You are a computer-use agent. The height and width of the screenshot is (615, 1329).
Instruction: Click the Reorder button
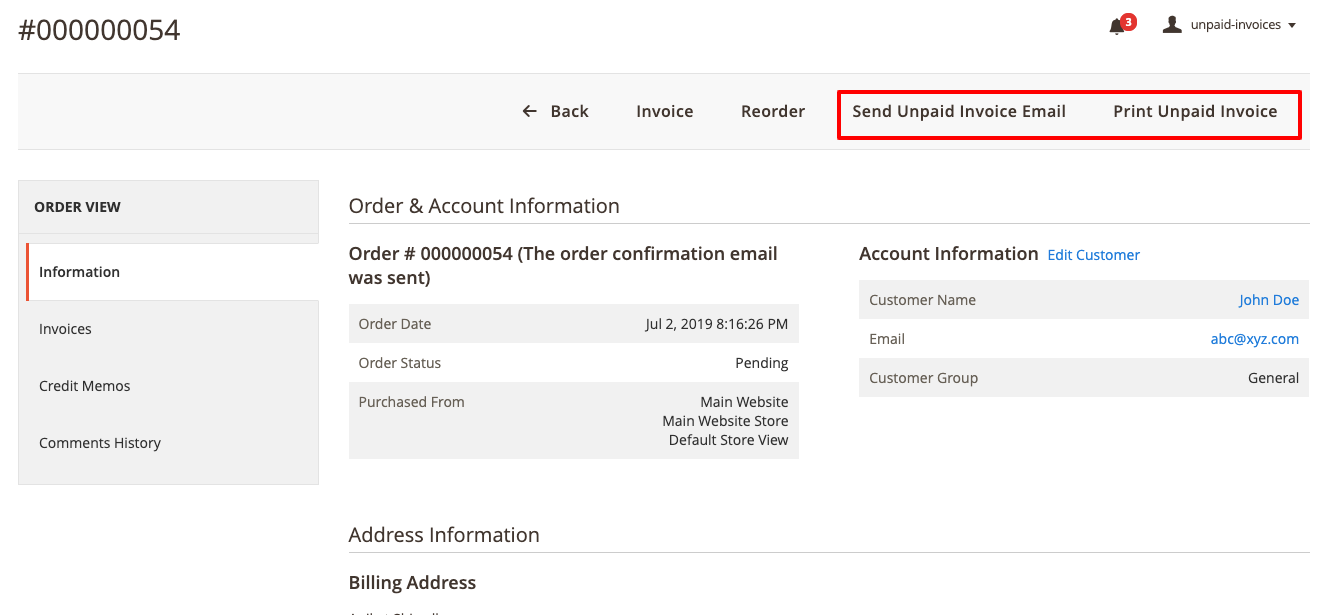tap(772, 111)
